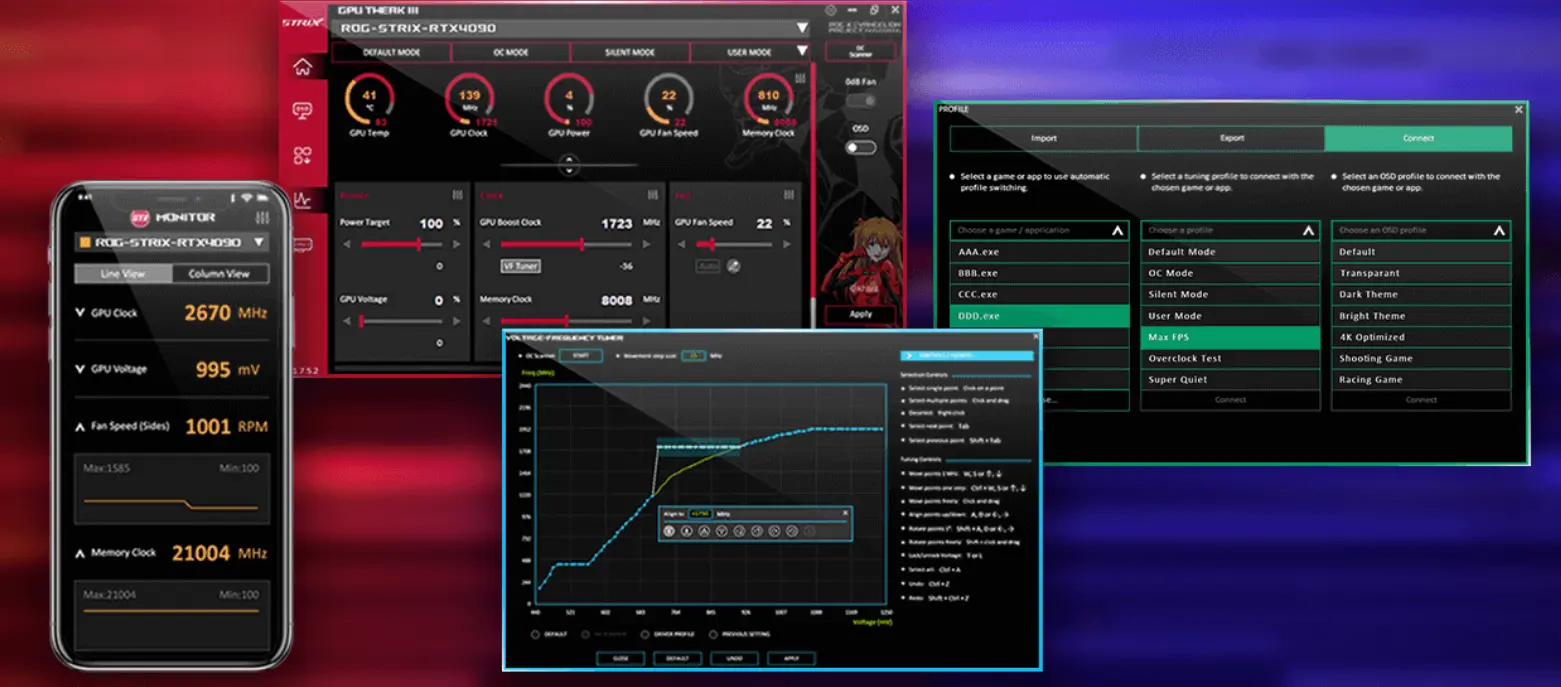Collapse the Choose a game / application list

tap(1117, 231)
